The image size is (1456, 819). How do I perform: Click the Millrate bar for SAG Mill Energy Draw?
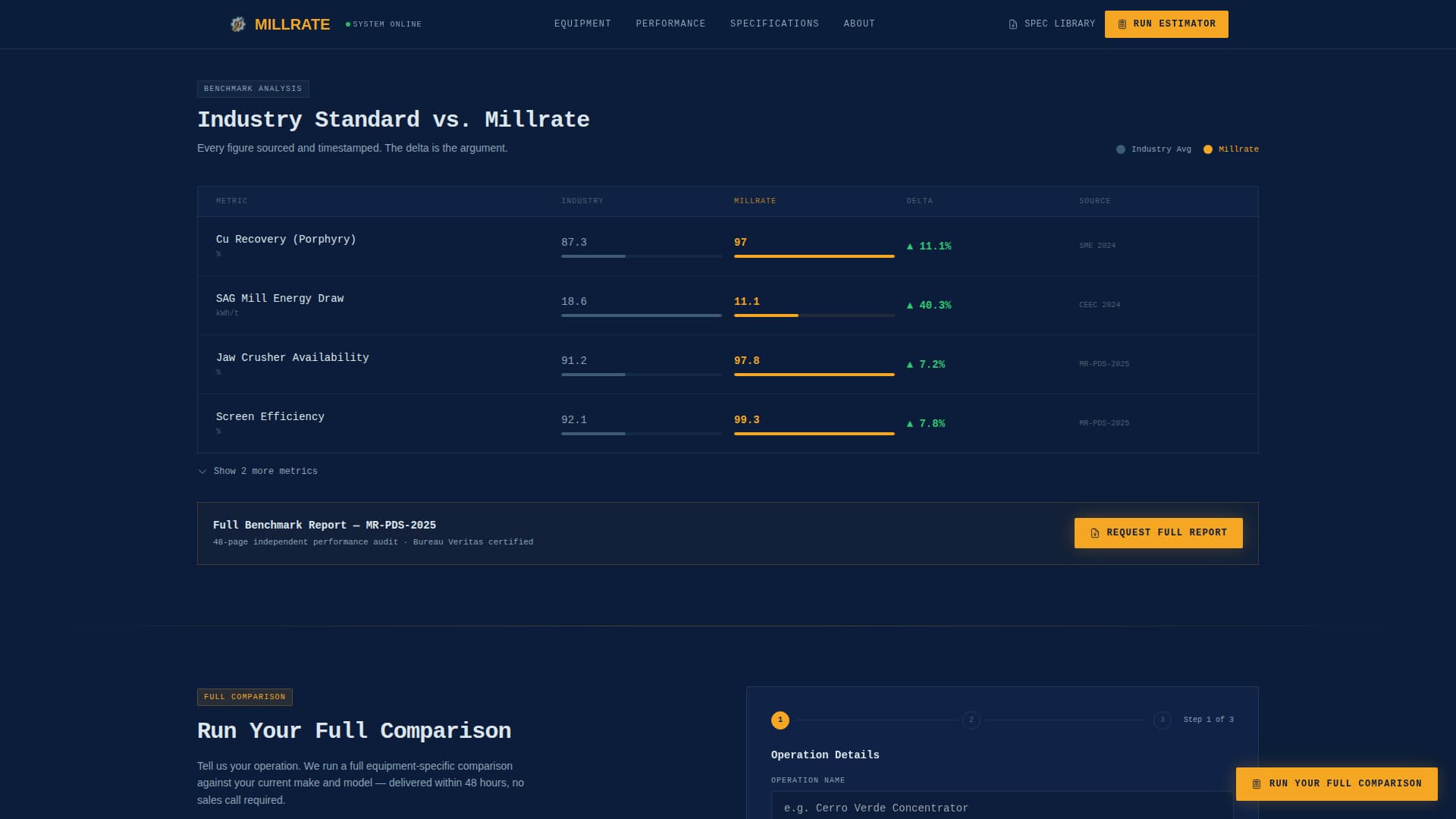pos(766,315)
